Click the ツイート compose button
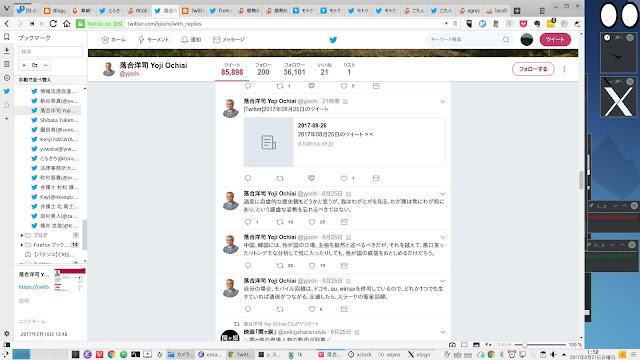This screenshot has width=640, height=360. point(555,40)
